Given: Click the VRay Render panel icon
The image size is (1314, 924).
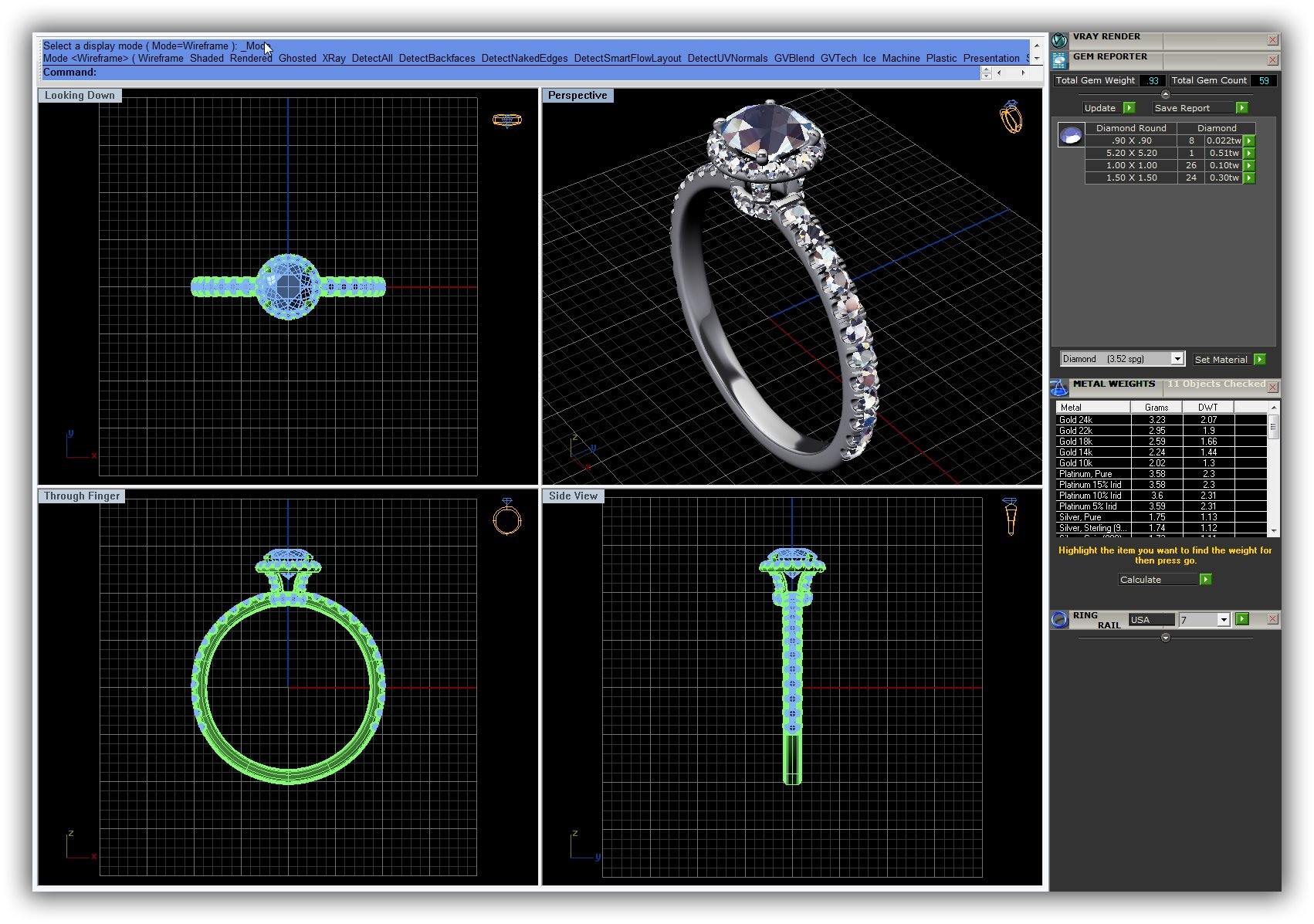Looking at the screenshot, I should pyautogui.click(x=1059, y=39).
